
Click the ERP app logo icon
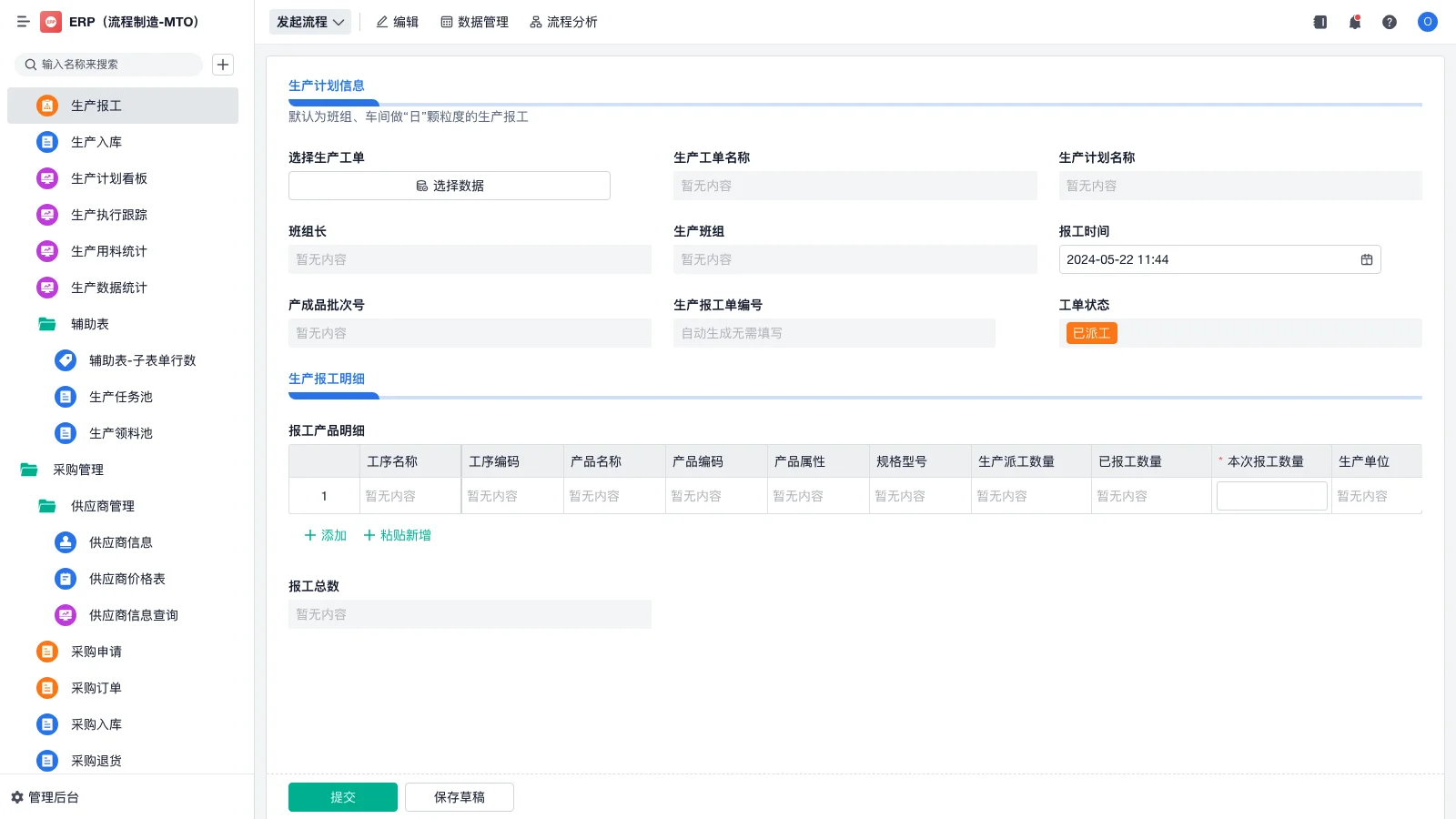tap(51, 22)
